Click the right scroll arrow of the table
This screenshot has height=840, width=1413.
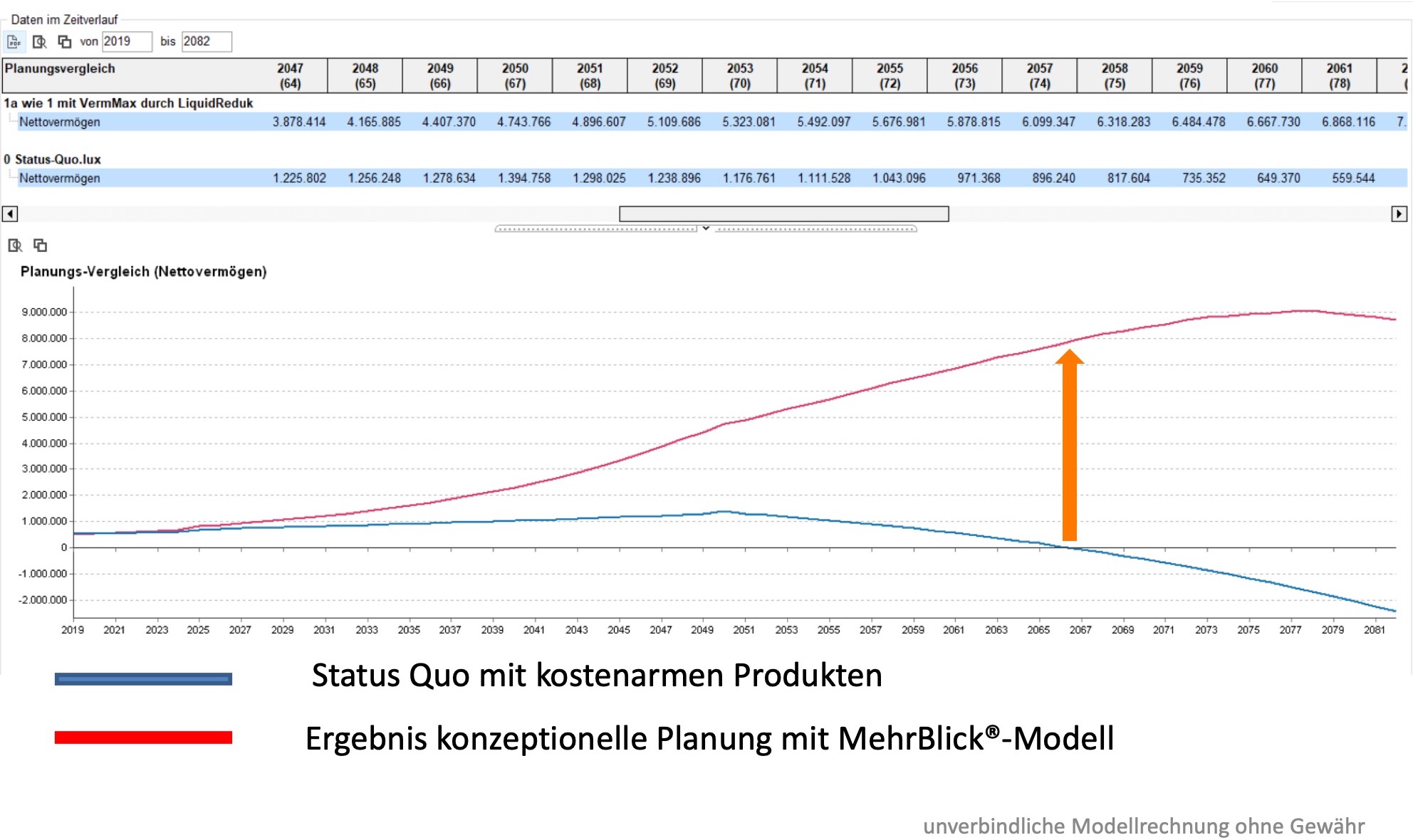[1399, 214]
